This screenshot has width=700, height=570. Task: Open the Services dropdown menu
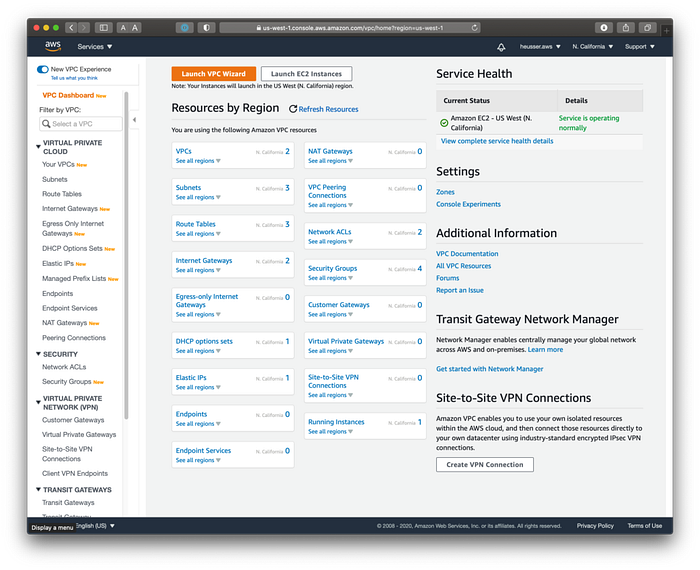pos(95,46)
